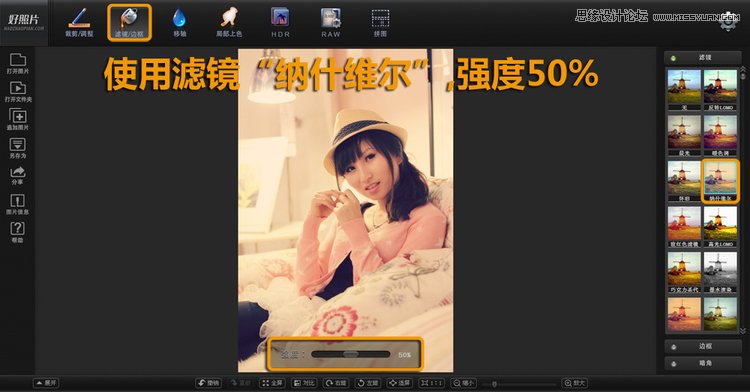
Task: Click the 好照片 app logo
Action: [23, 22]
